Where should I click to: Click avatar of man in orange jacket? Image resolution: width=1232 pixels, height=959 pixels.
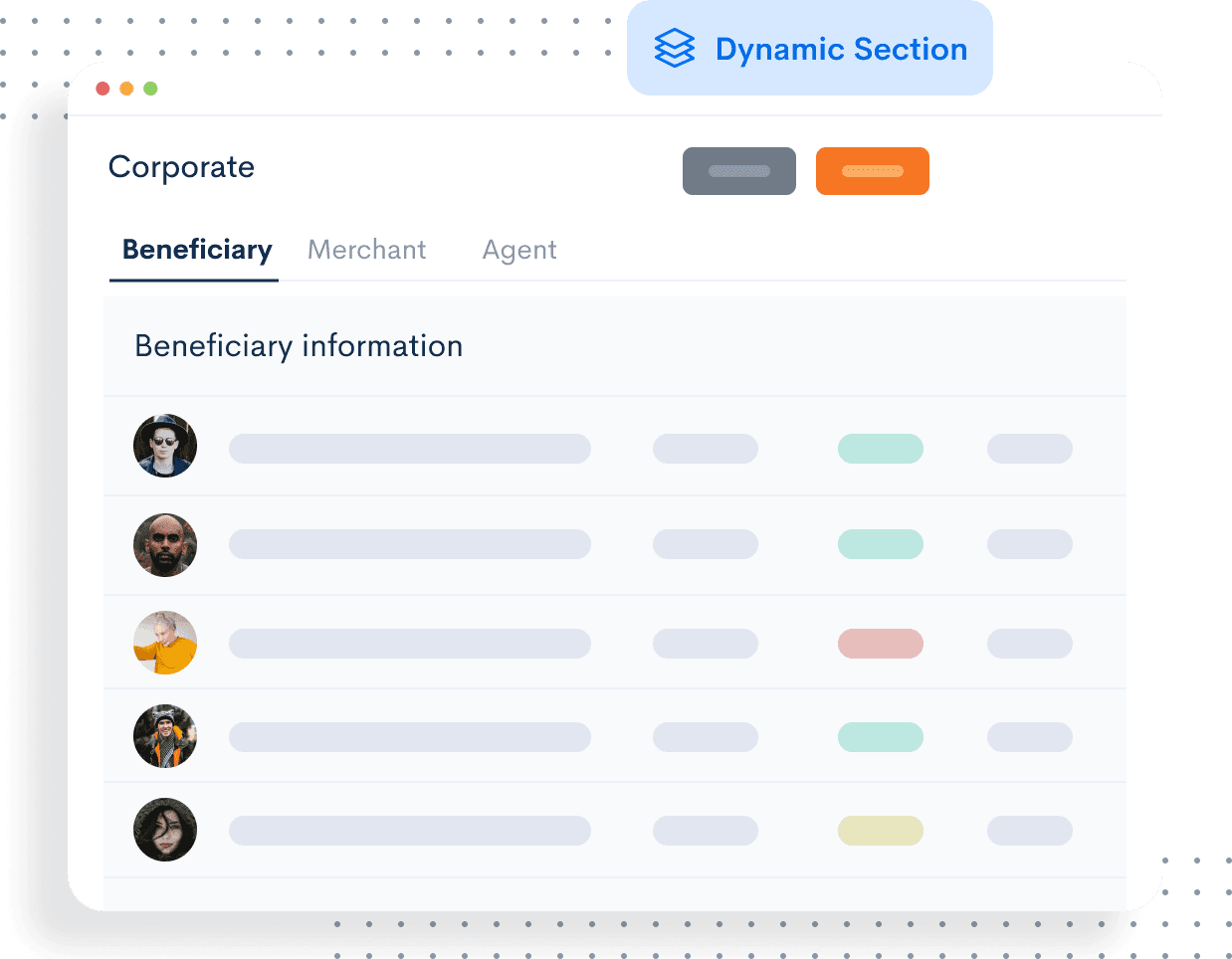pyautogui.click(x=165, y=737)
